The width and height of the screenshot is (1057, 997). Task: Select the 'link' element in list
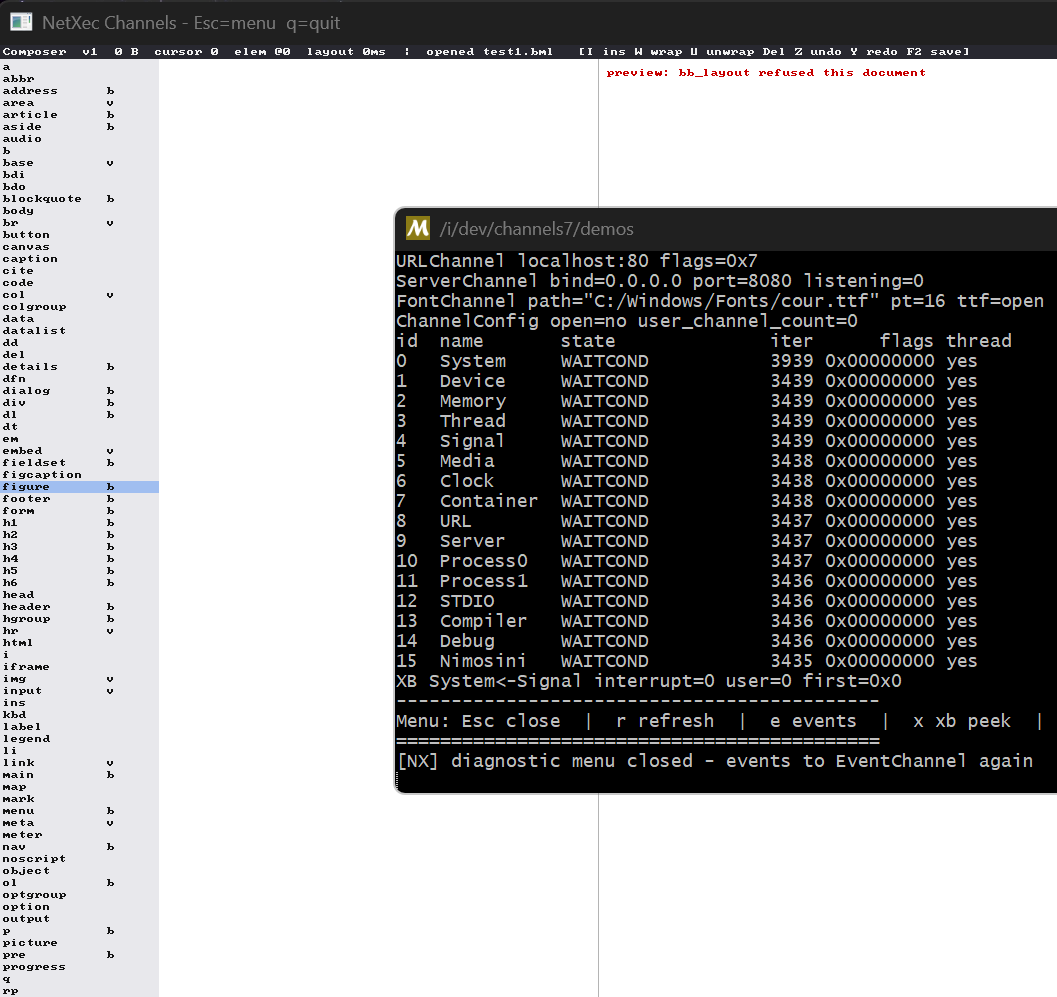[80, 762]
